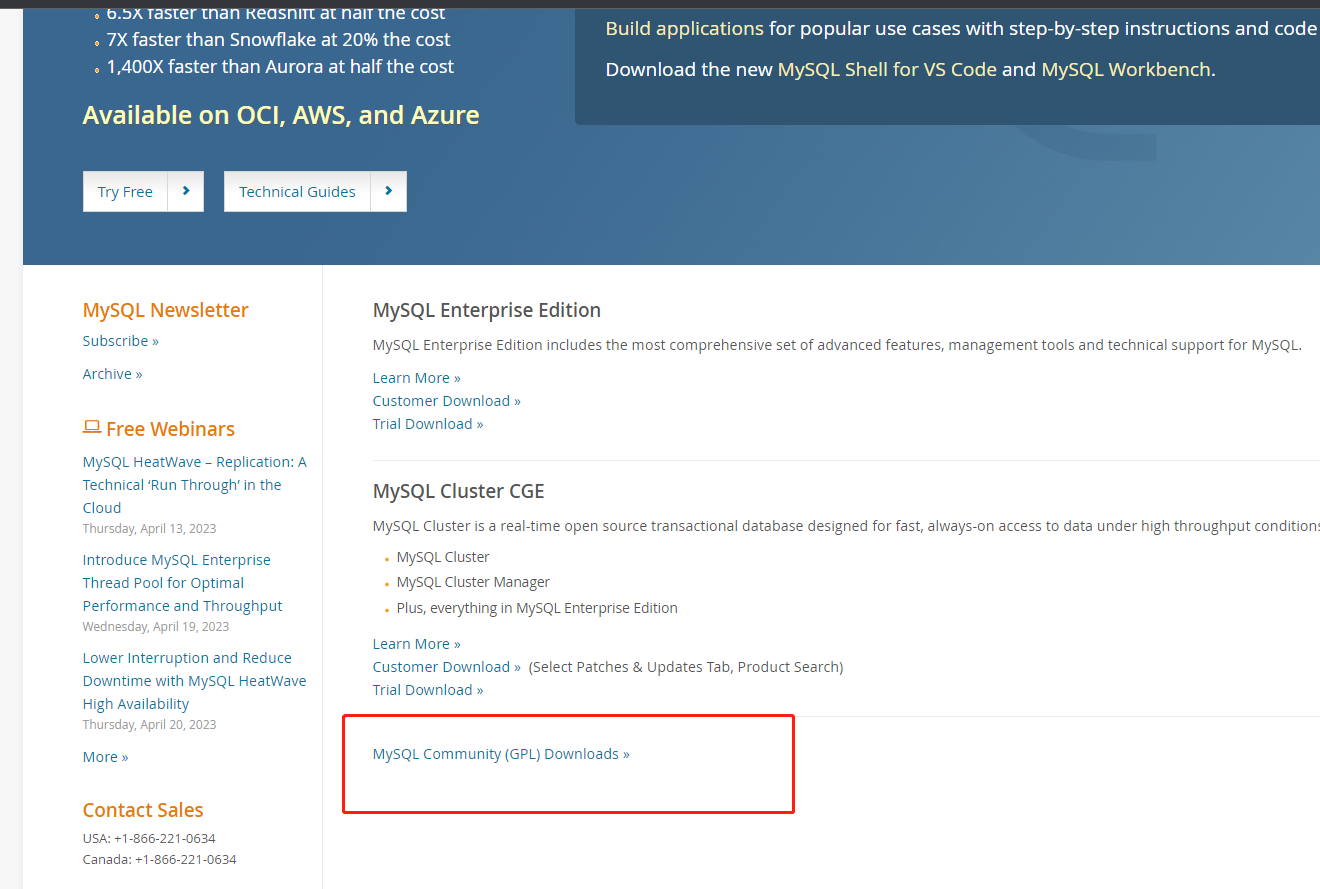Click the newsletter Subscribe link
1320x889 pixels.
pyautogui.click(x=121, y=341)
